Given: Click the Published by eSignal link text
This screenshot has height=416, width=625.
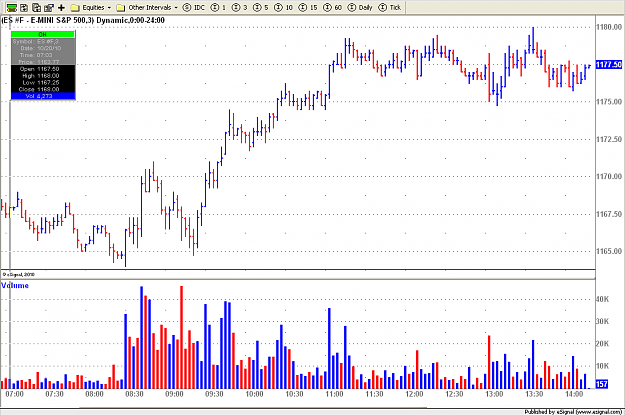Looking at the screenshot, I should click(573, 412).
